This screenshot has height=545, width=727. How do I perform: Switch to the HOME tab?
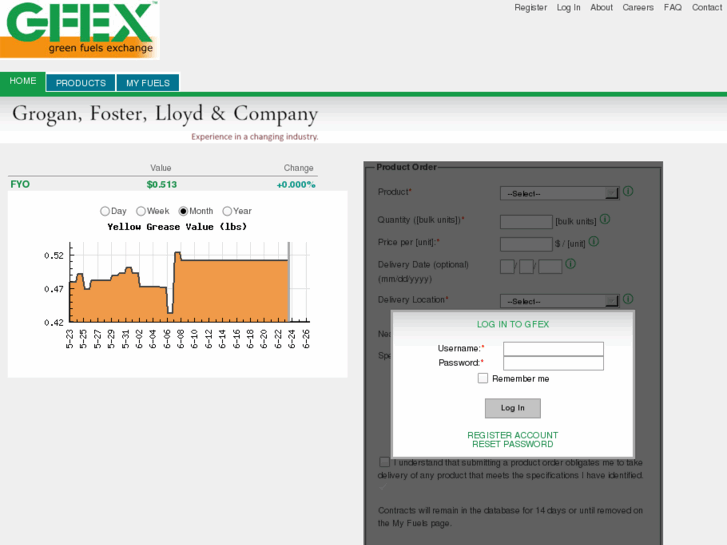23,81
